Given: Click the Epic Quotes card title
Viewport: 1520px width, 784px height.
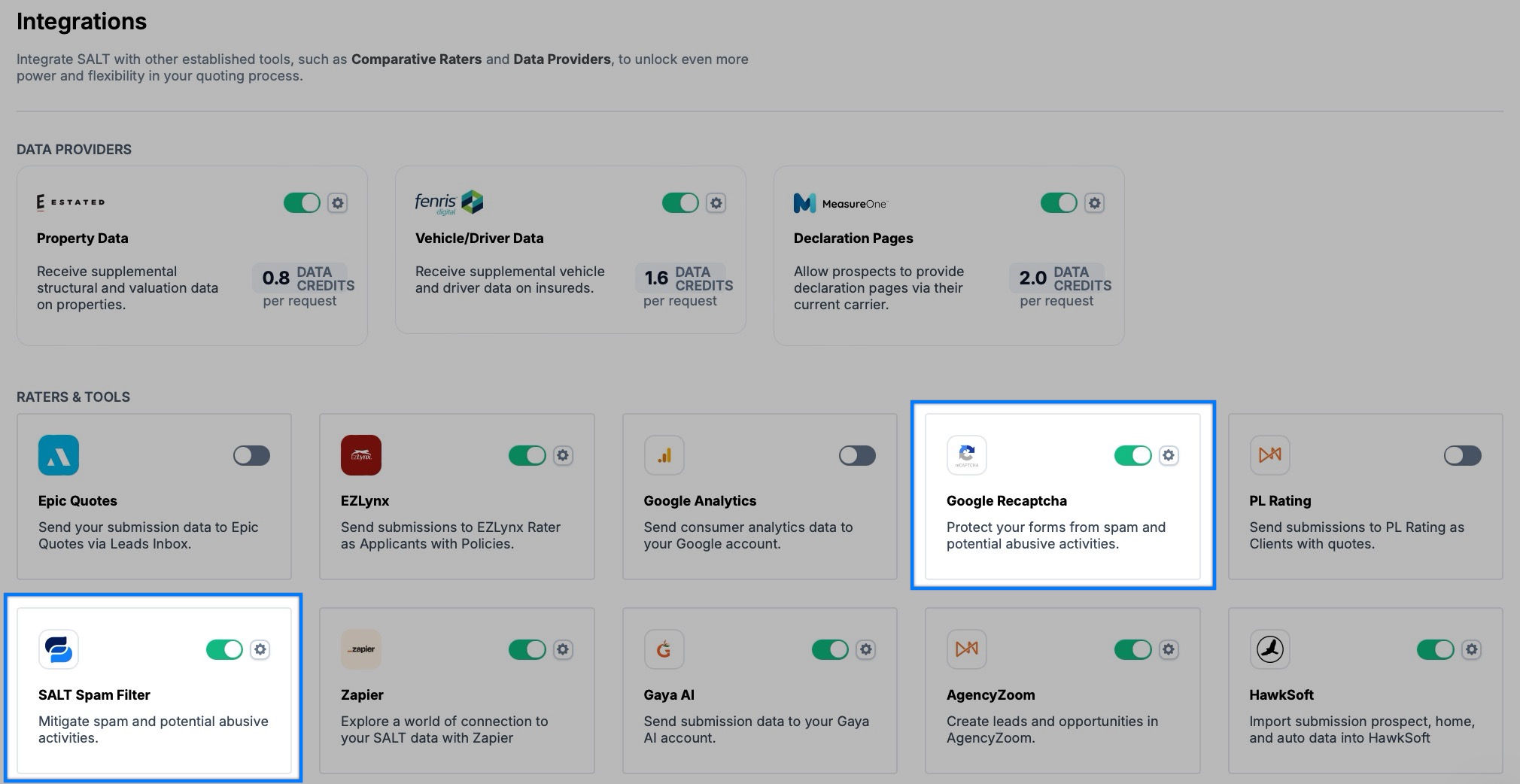Looking at the screenshot, I should (x=78, y=500).
